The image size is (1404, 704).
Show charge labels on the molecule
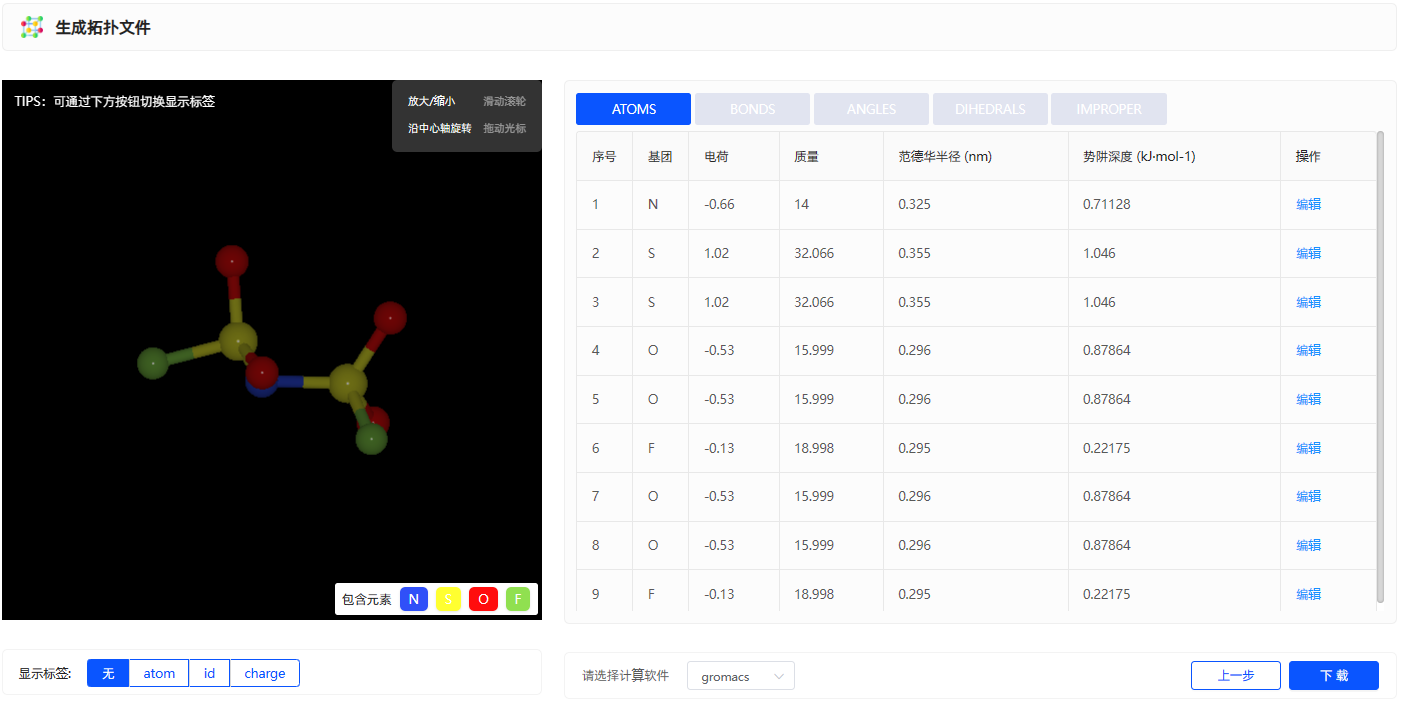point(265,673)
